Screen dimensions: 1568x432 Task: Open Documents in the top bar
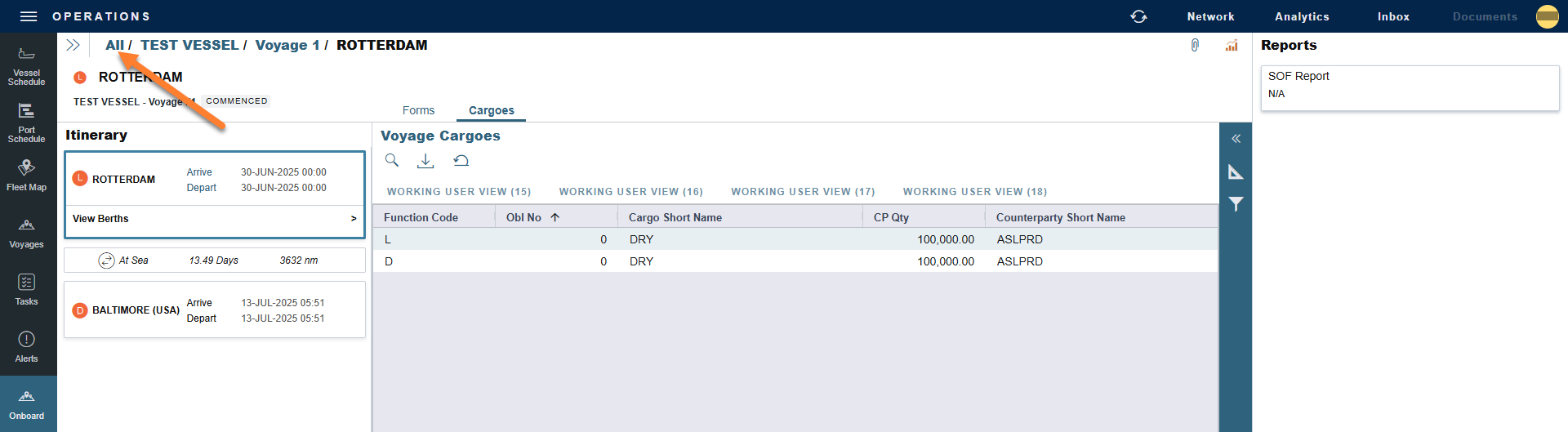coord(1485,16)
